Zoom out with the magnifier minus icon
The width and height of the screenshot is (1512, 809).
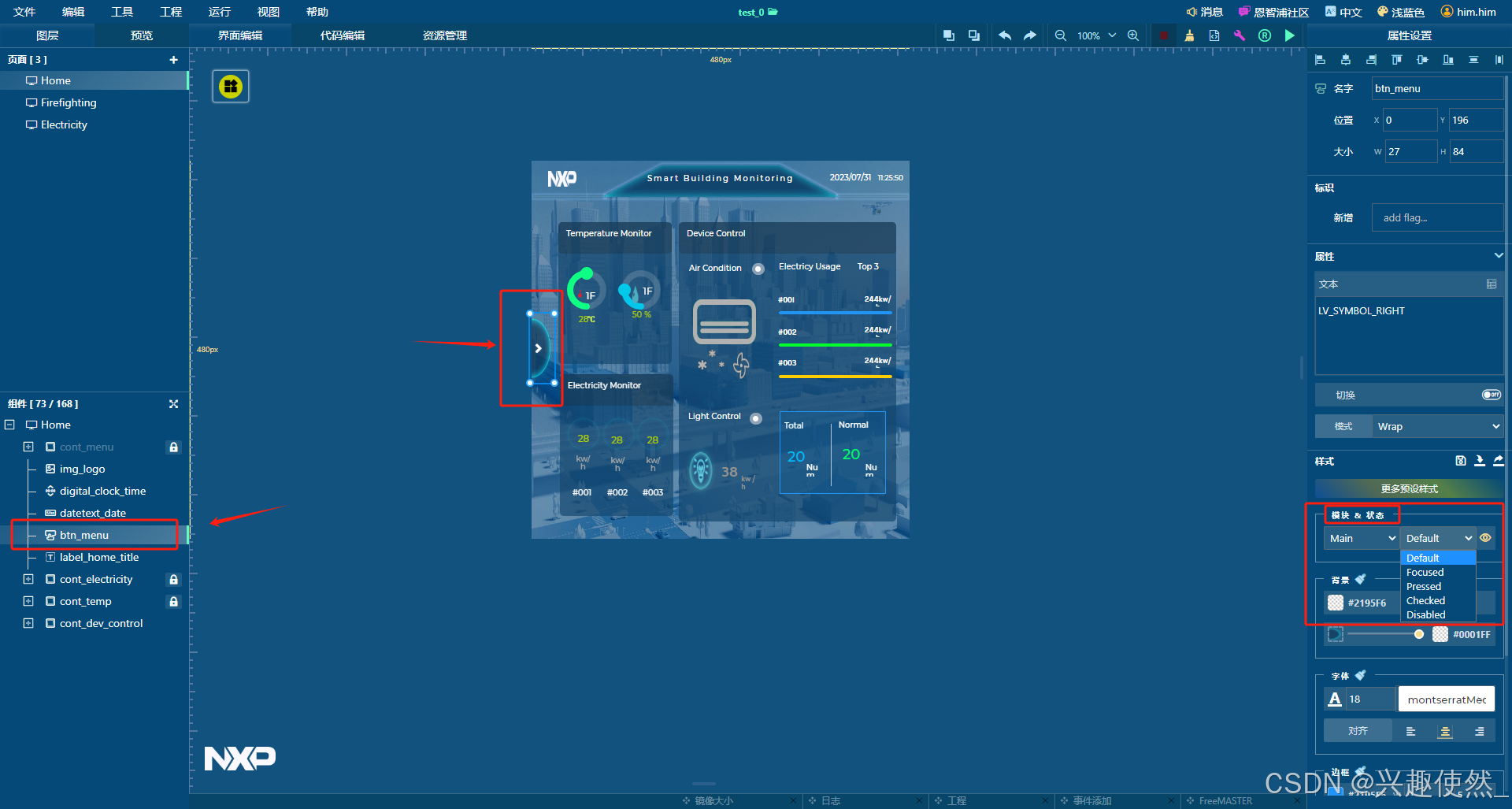point(1061,35)
